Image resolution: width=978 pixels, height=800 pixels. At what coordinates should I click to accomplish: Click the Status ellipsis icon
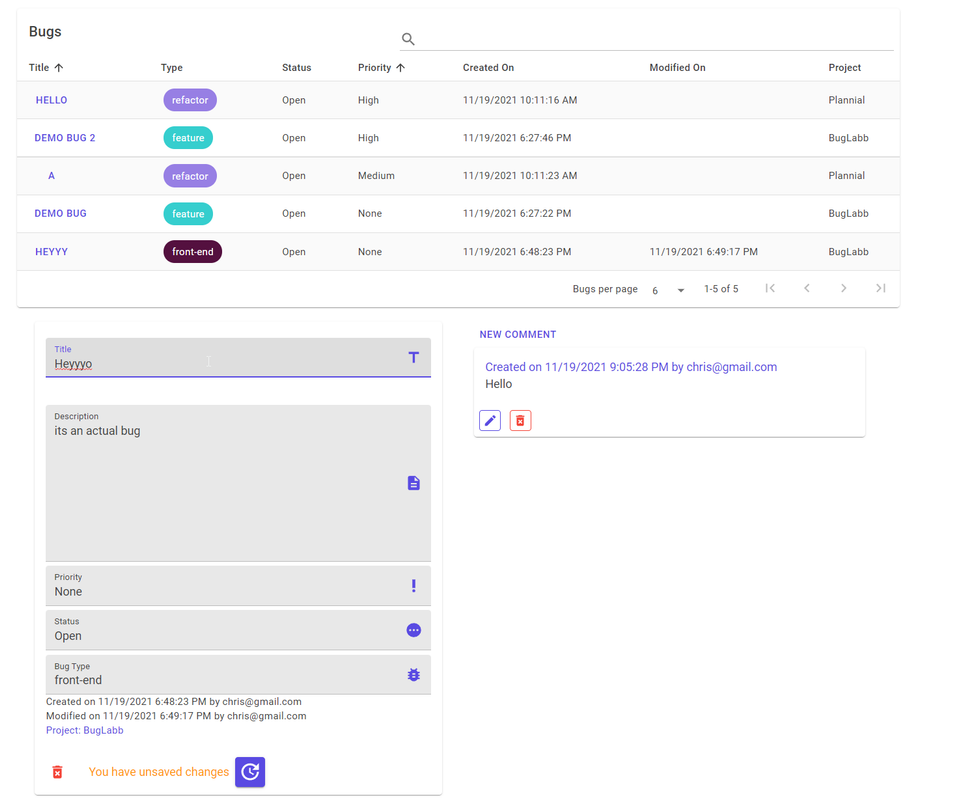tap(413, 630)
